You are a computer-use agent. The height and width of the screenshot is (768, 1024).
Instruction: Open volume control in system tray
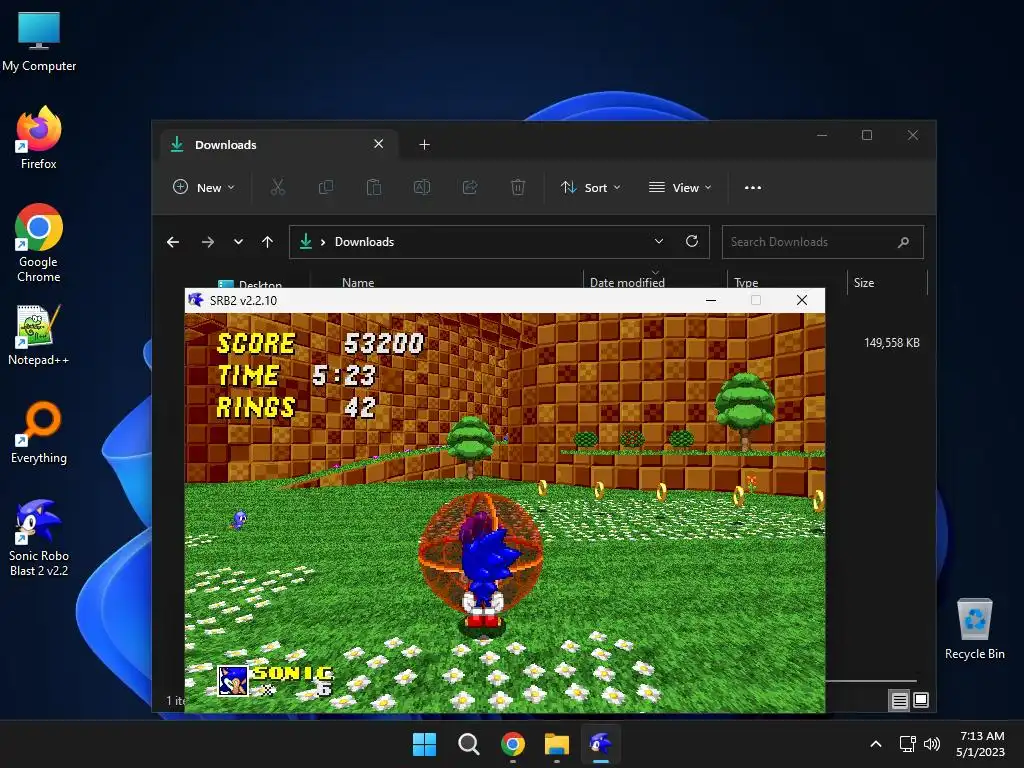[932, 744]
